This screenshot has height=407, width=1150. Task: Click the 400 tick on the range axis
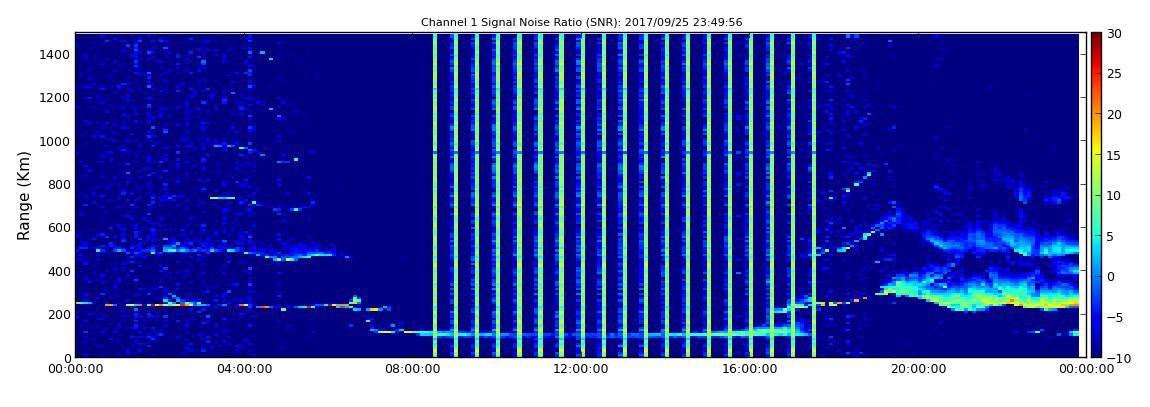(59, 271)
